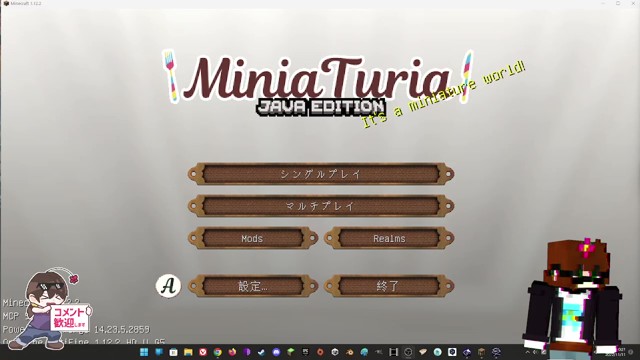The image size is (640, 360).
Task: Open the マルチプレイ multiplayer menu
Action: coord(321,206)
